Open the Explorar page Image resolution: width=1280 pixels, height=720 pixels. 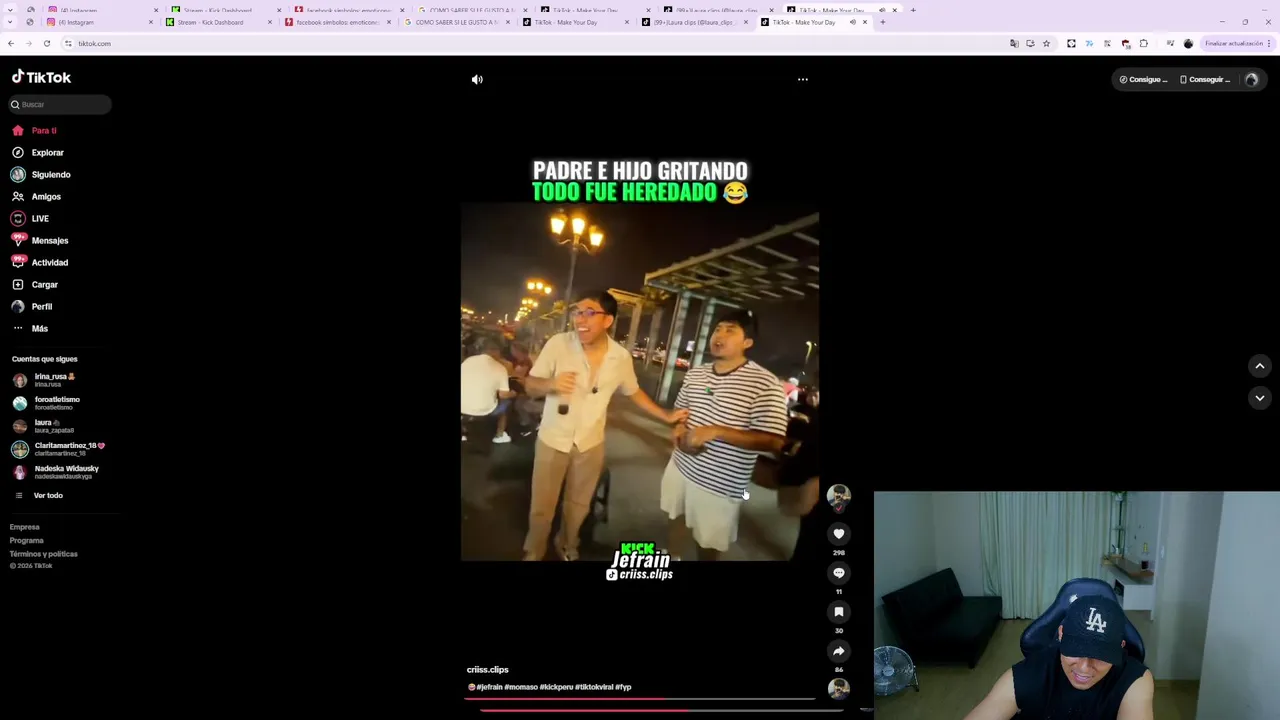point(38,153)
